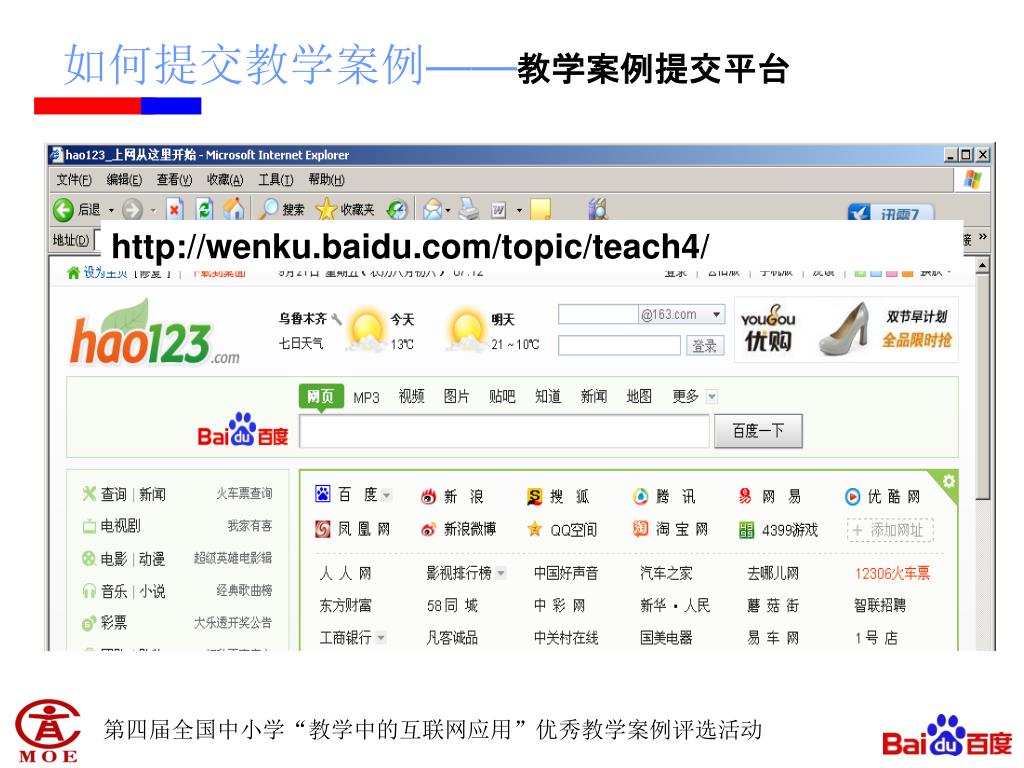This screenshot has height=768, width=1024.
Task: Open 腾讯 site link
Action: click(x=665, y=496)
